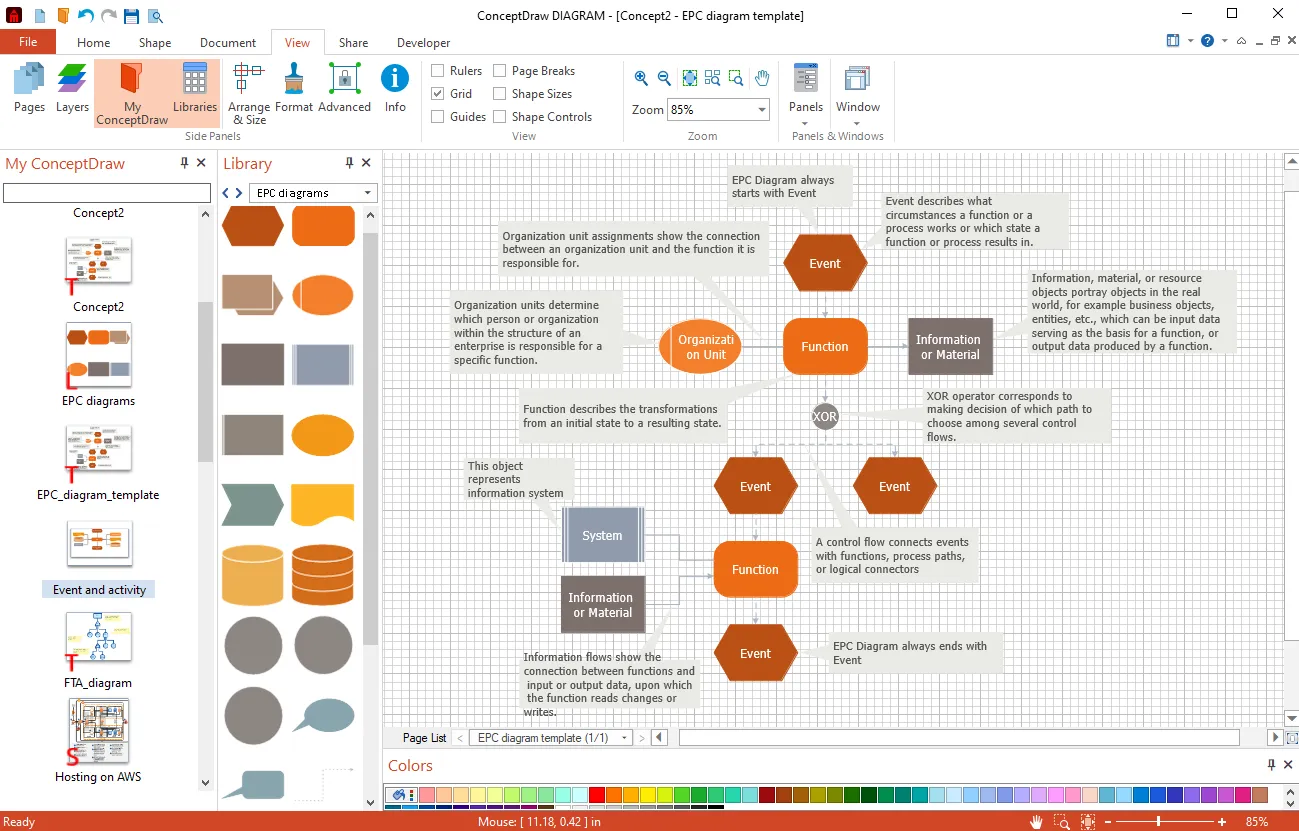Image resolution: width=1299 pixels, height=831 pixels.
Task: Select the Zoom In magnifier tool
Action: click(641, 77)
